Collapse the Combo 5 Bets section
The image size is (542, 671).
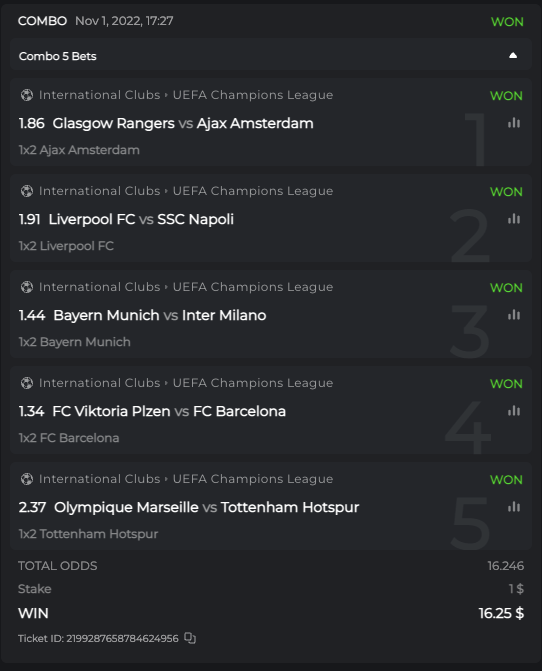tap(513, 56)
